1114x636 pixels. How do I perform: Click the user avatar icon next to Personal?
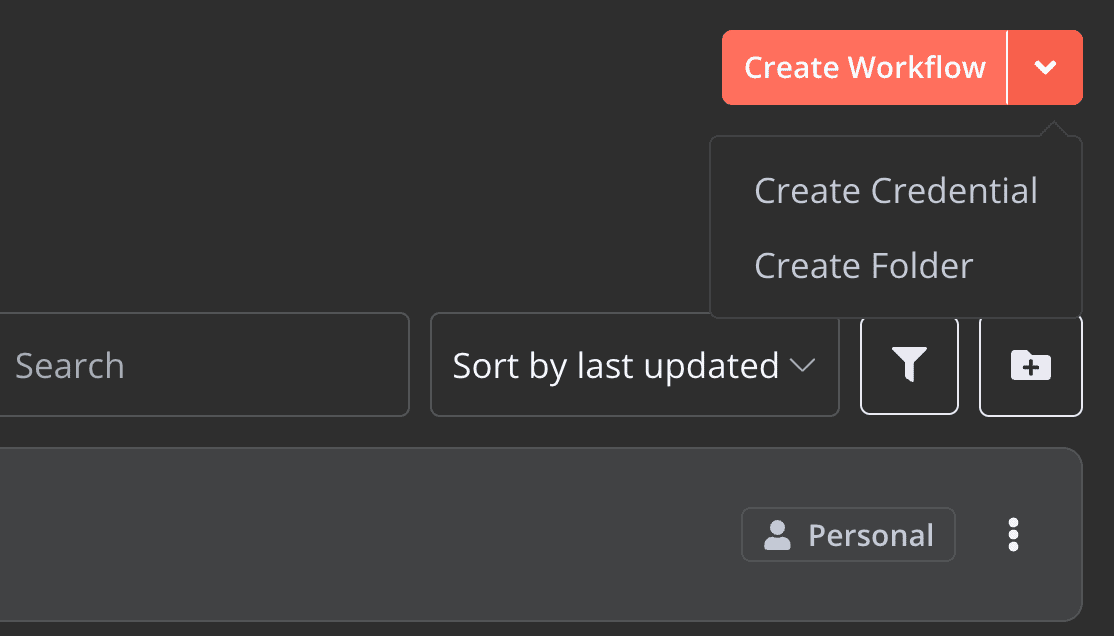(777, 534)
